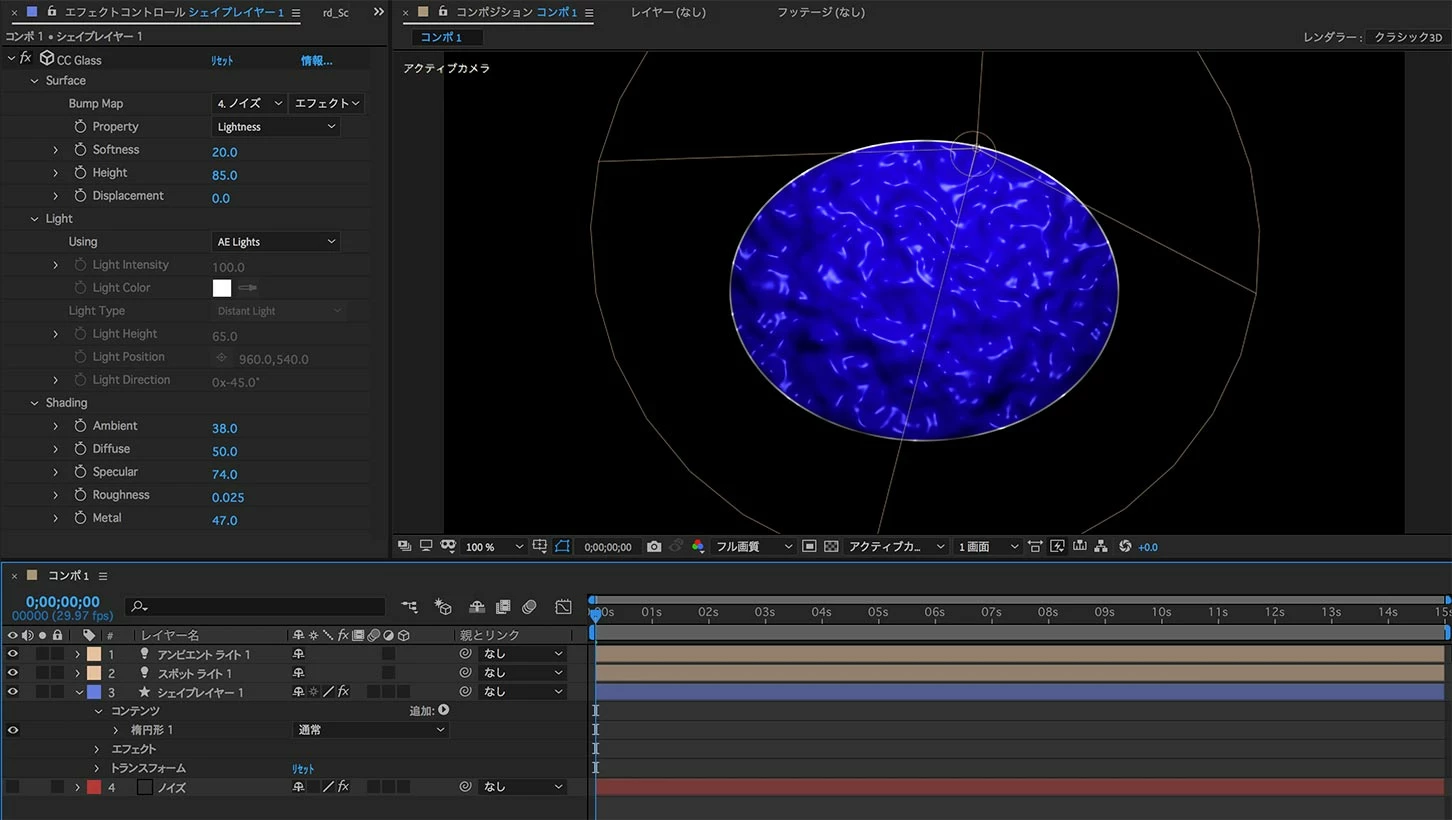This screenshot has width=1452, height=820.
Task: Click the red label color of ノイズ
Action: coord(94,787)
